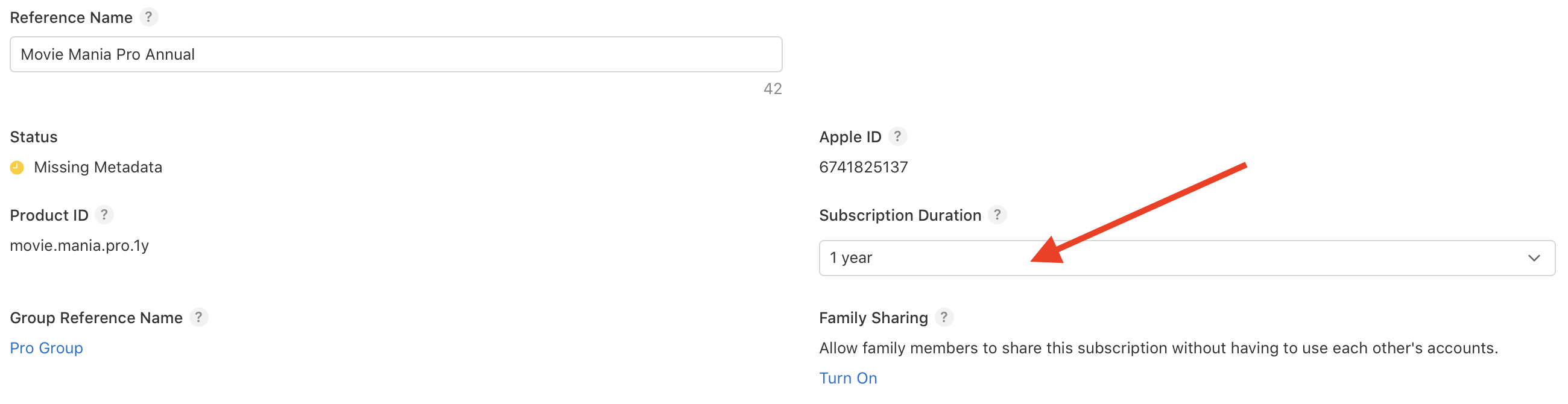This screenshot has width=1568, height=404.
Task: Click the Status heading label
Action: [x=34, y=137]
